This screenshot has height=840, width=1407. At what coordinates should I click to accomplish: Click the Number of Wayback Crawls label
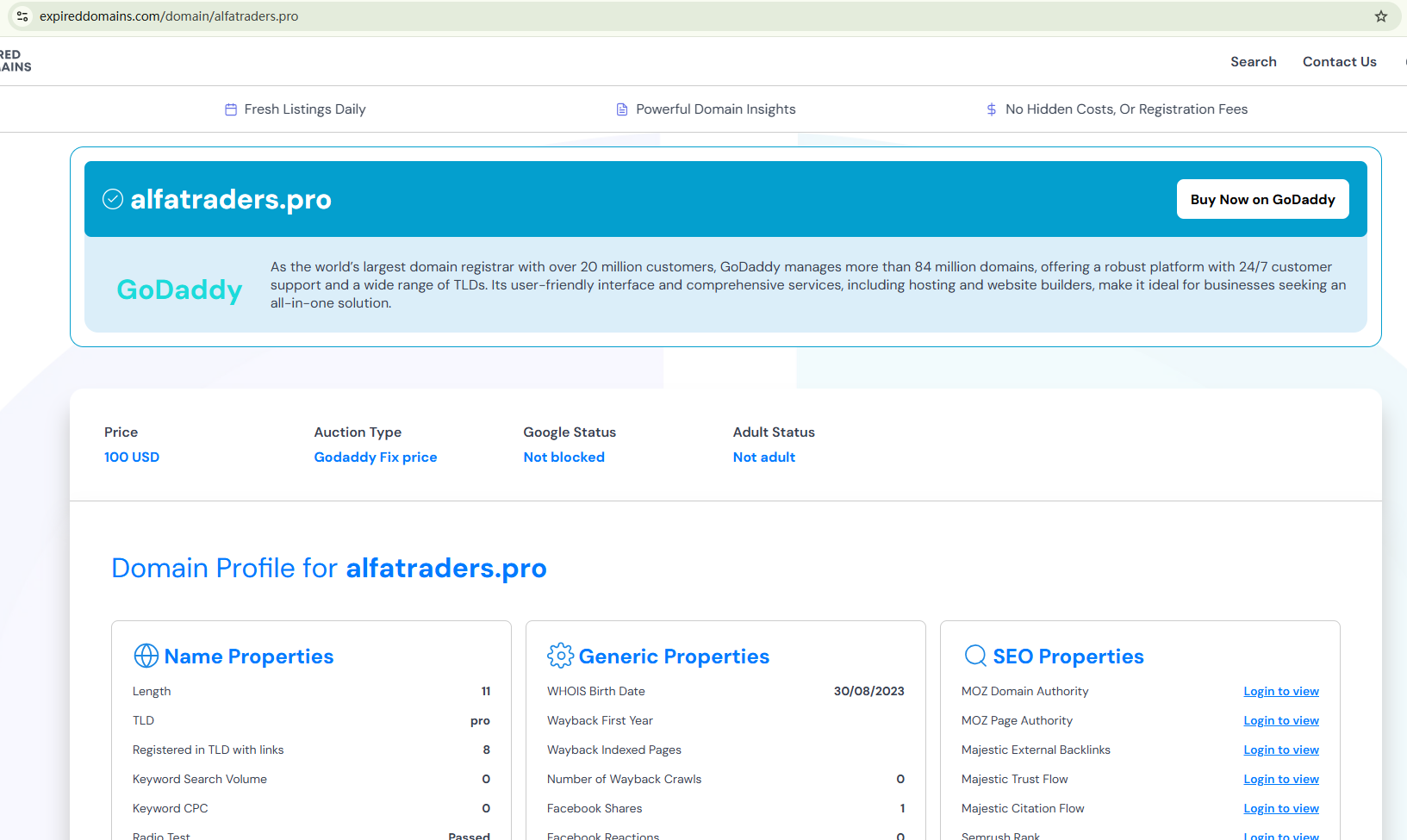click(625, 780)
